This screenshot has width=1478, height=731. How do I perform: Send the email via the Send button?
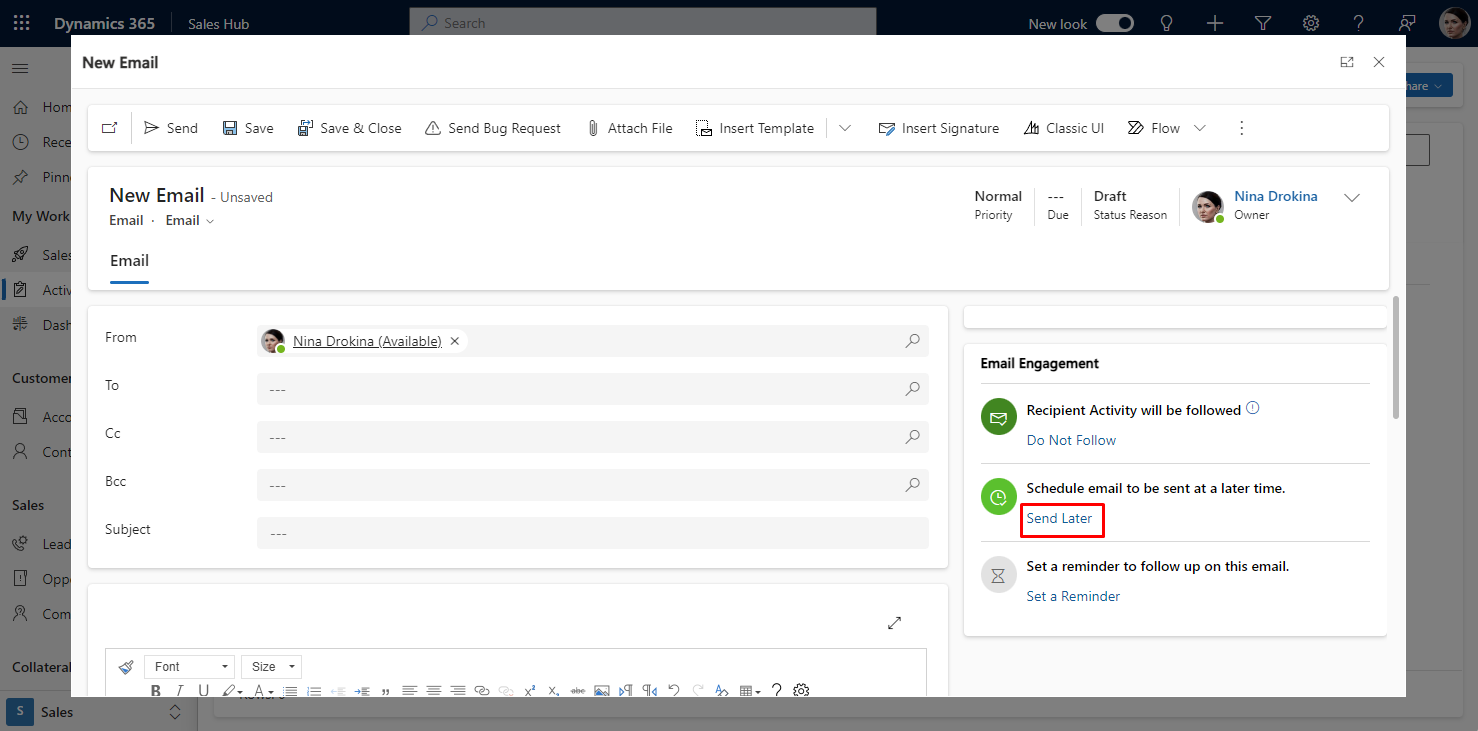171,128
